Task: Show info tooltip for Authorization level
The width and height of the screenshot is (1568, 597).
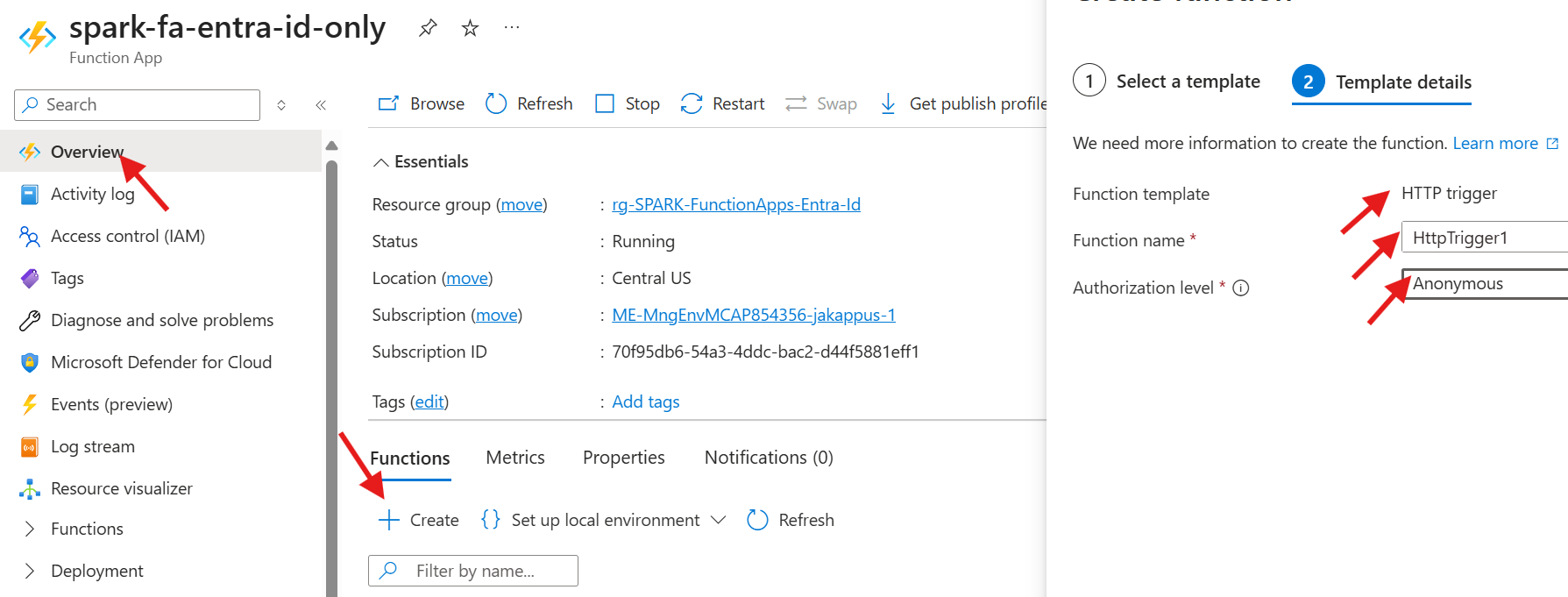Action: click(x=1241, y=288)
